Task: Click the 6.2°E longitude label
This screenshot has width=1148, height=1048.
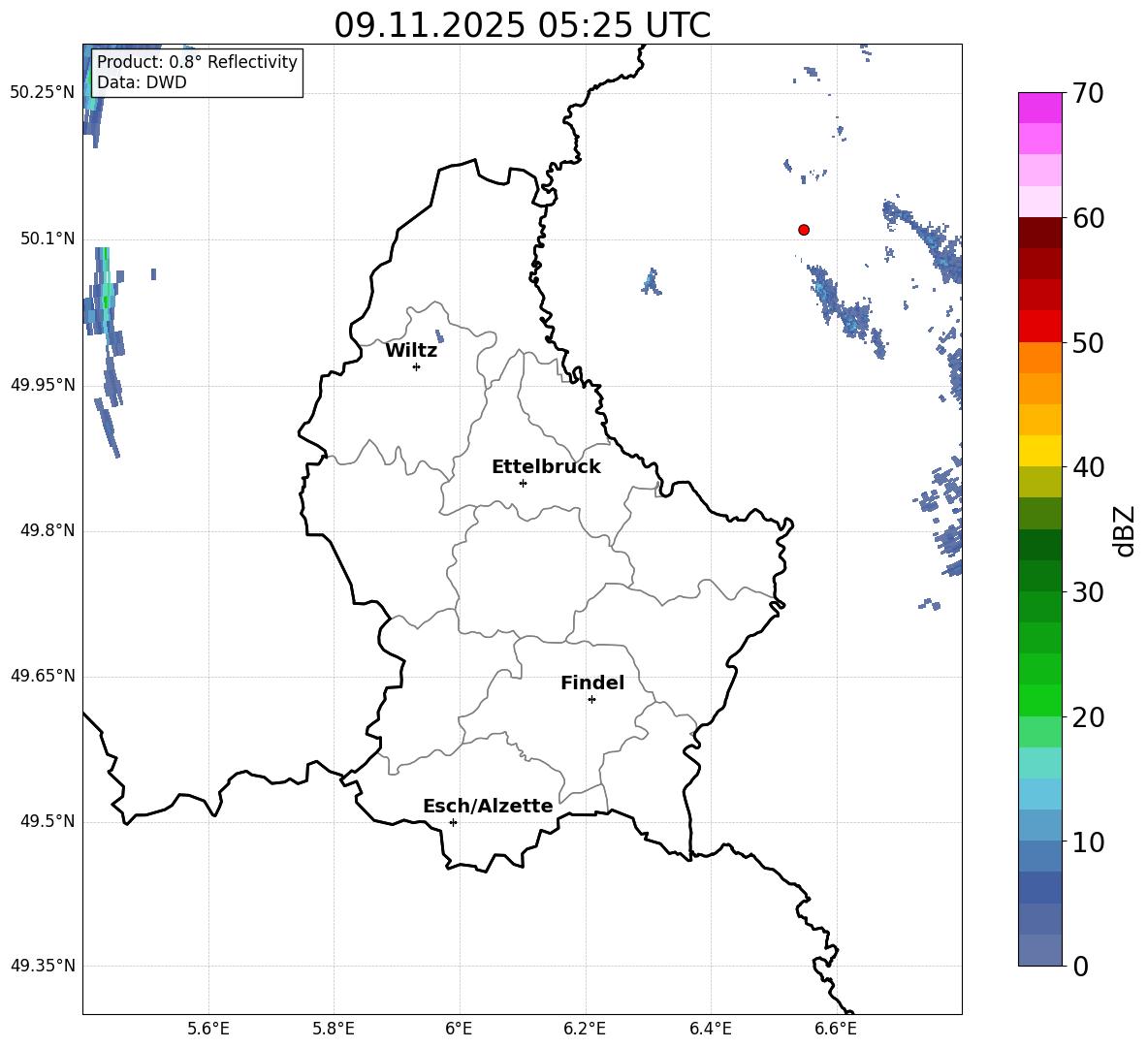Action: [x=585, y=1029]
